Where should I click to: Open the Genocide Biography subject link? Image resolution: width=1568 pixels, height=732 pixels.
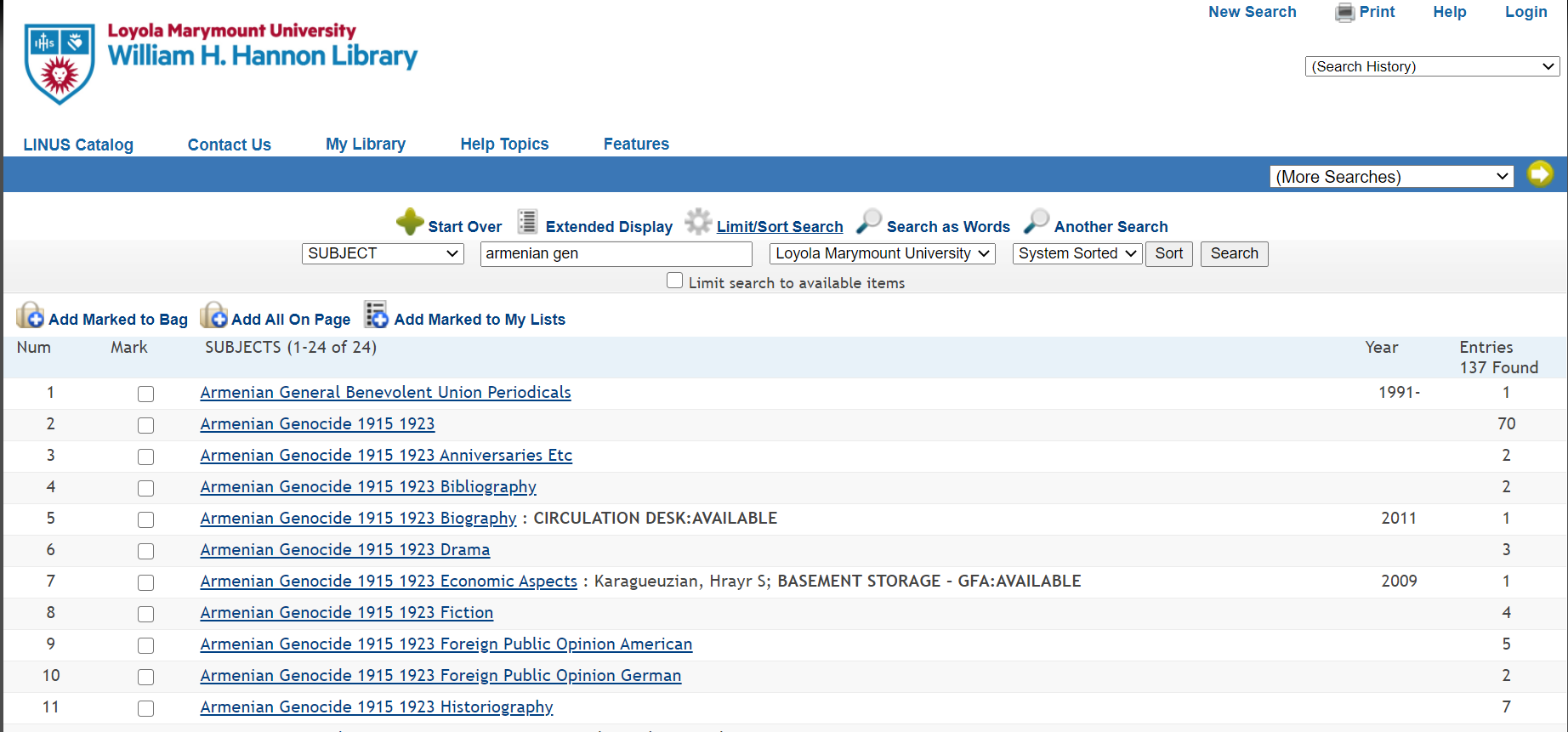358,519
